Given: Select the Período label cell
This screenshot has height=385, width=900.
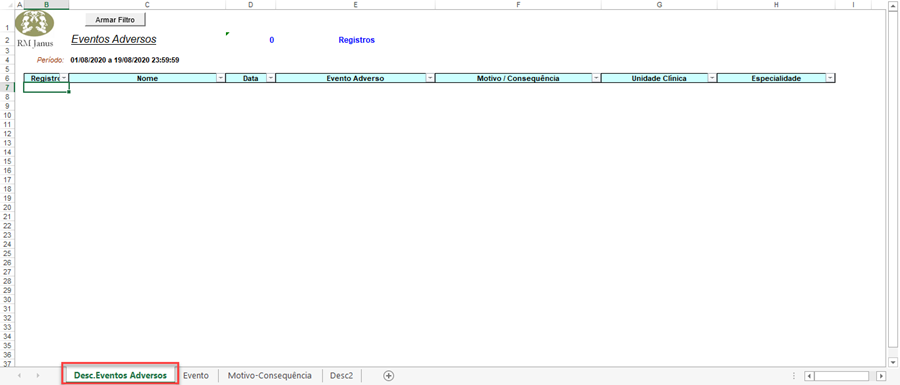Looking at the screenshot, I should tap(51, 60).
